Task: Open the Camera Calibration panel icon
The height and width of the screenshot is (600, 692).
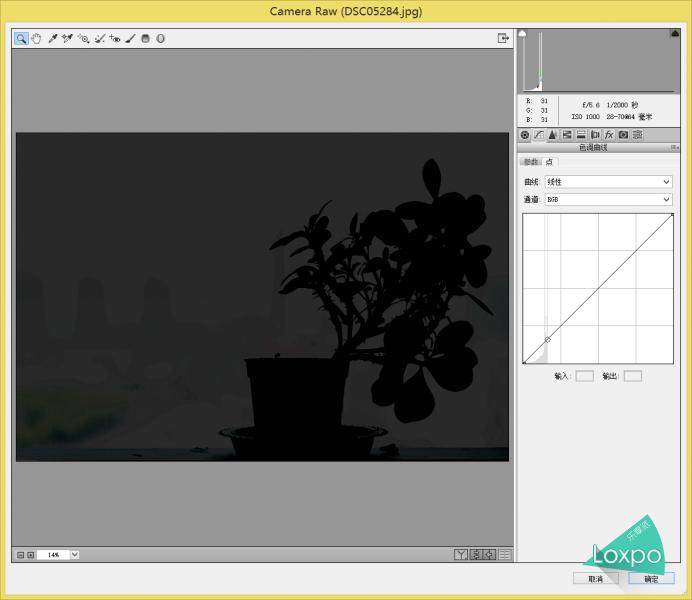Action: coord(623,135)
